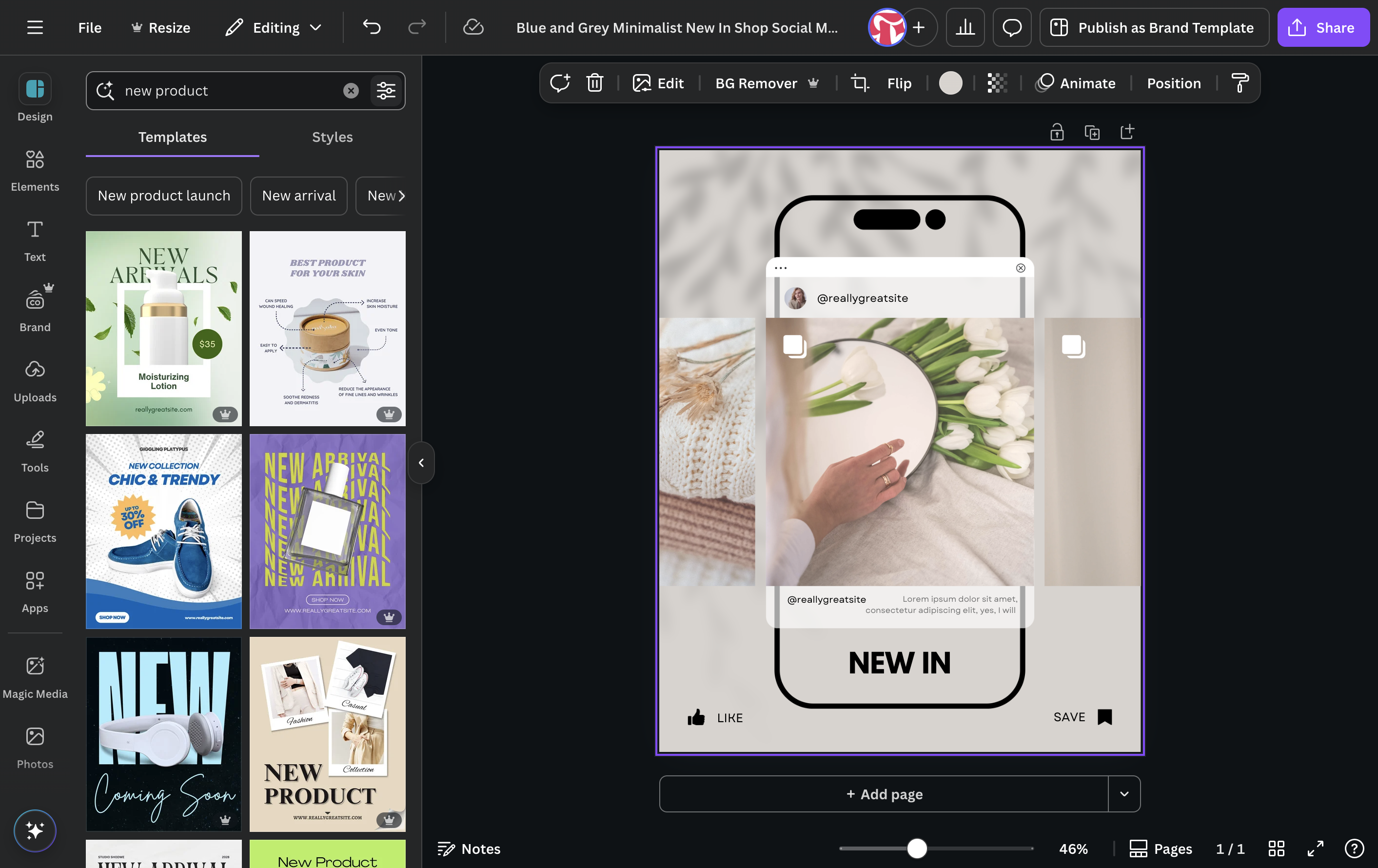Click the '+ Add page' button
Screen dimensions: 1378x868
(x=884, y=793)
